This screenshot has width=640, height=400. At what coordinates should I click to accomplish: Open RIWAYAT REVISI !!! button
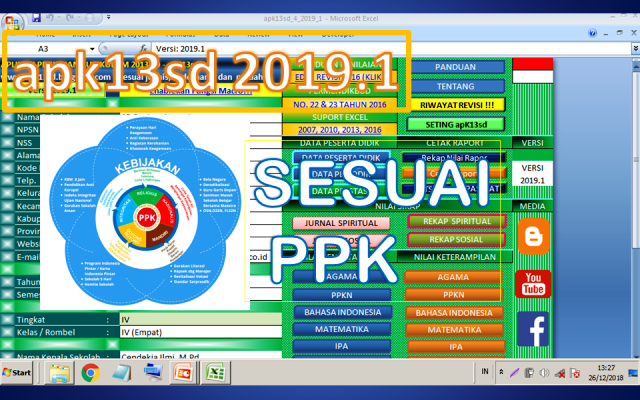click(x=456, y=105)
